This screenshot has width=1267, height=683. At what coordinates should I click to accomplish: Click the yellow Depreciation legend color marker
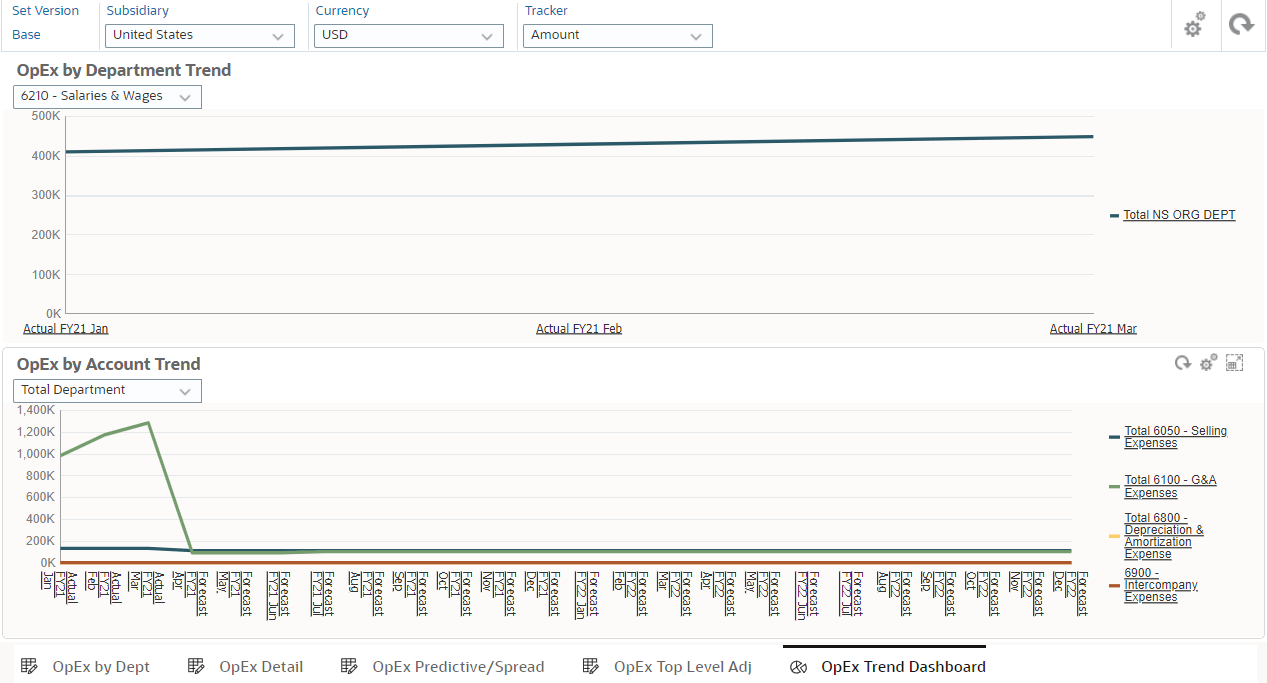pyautogui.click(x=1114, y=536)
